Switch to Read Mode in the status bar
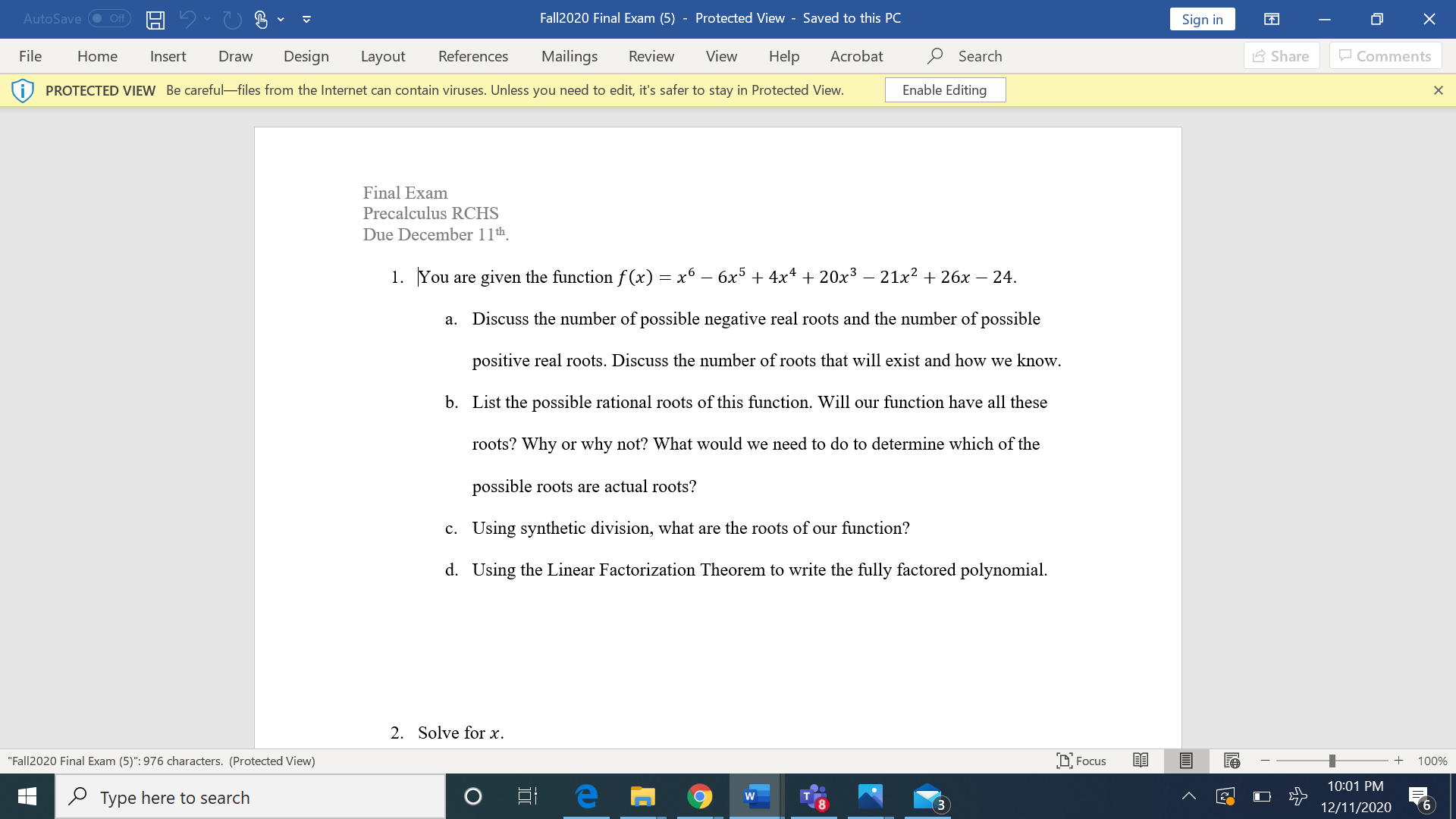Viewport: 1456px width, 819px height. [x=1141, y=761]
